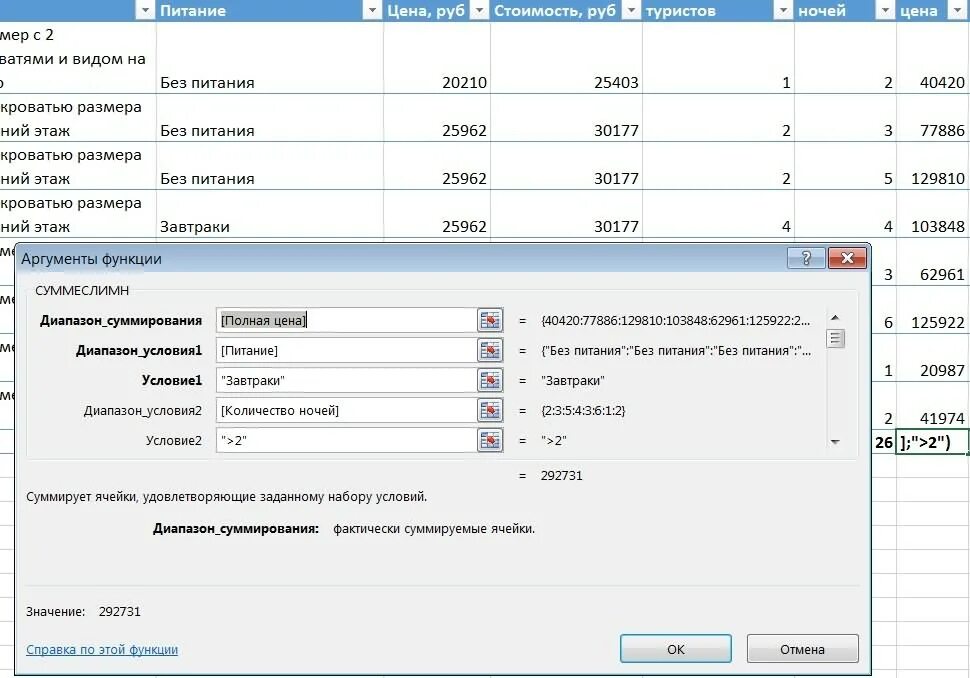This screenshot has height=678, width=970.
Task: Click the Питание column header label
Action: pyautogui.click(x=193, y=11)
